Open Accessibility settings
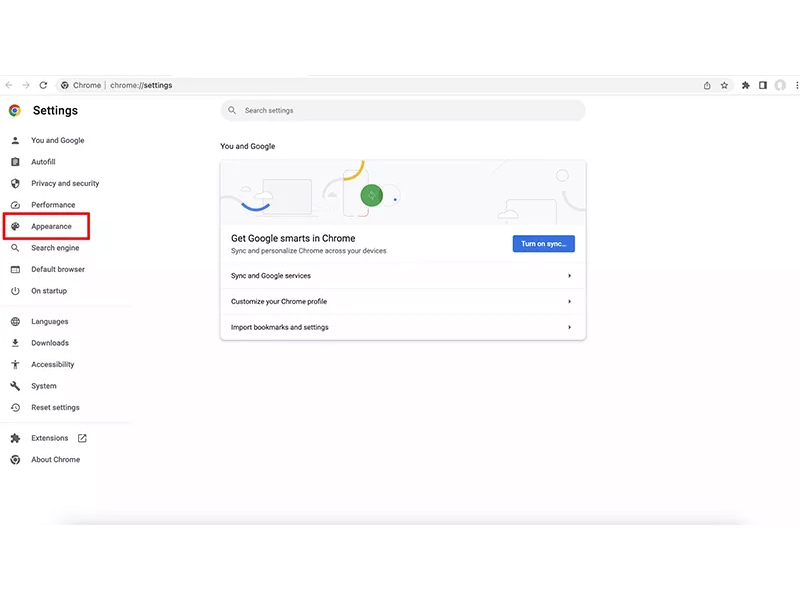 coord(53,364)
